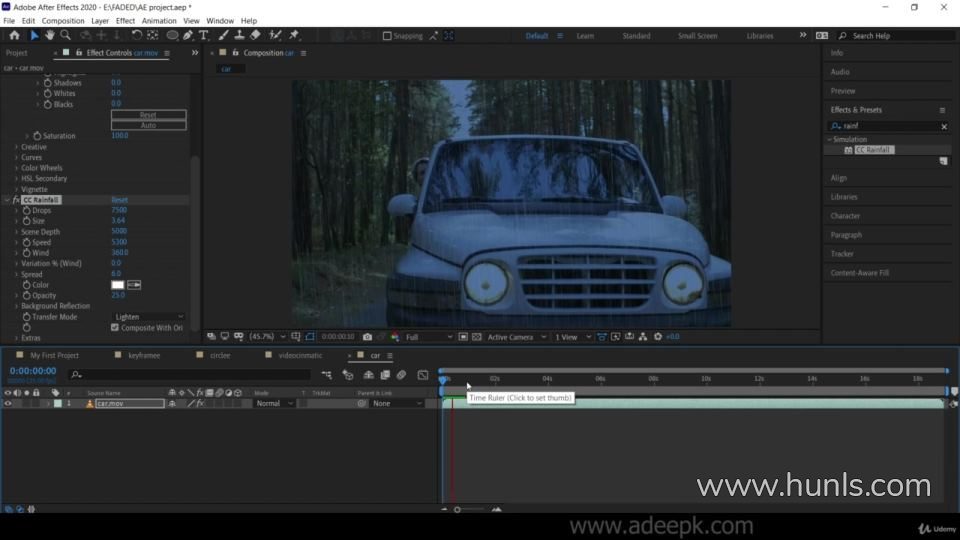Select the Hand tool
This screenshot has width=960, height=540.
pyautogui.click(x=49, y=35)
